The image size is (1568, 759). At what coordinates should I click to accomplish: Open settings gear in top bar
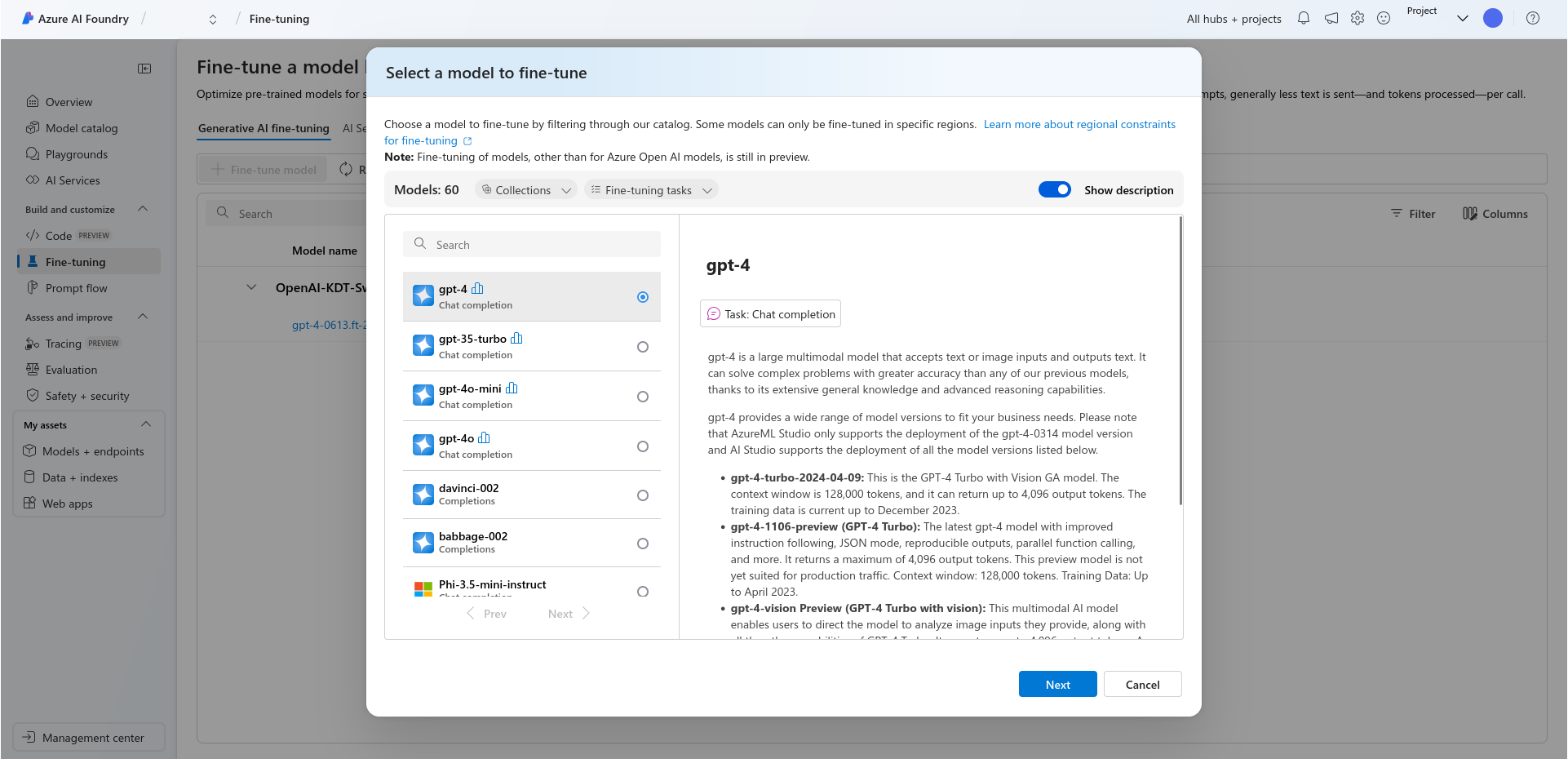(x=1358, y=18)
